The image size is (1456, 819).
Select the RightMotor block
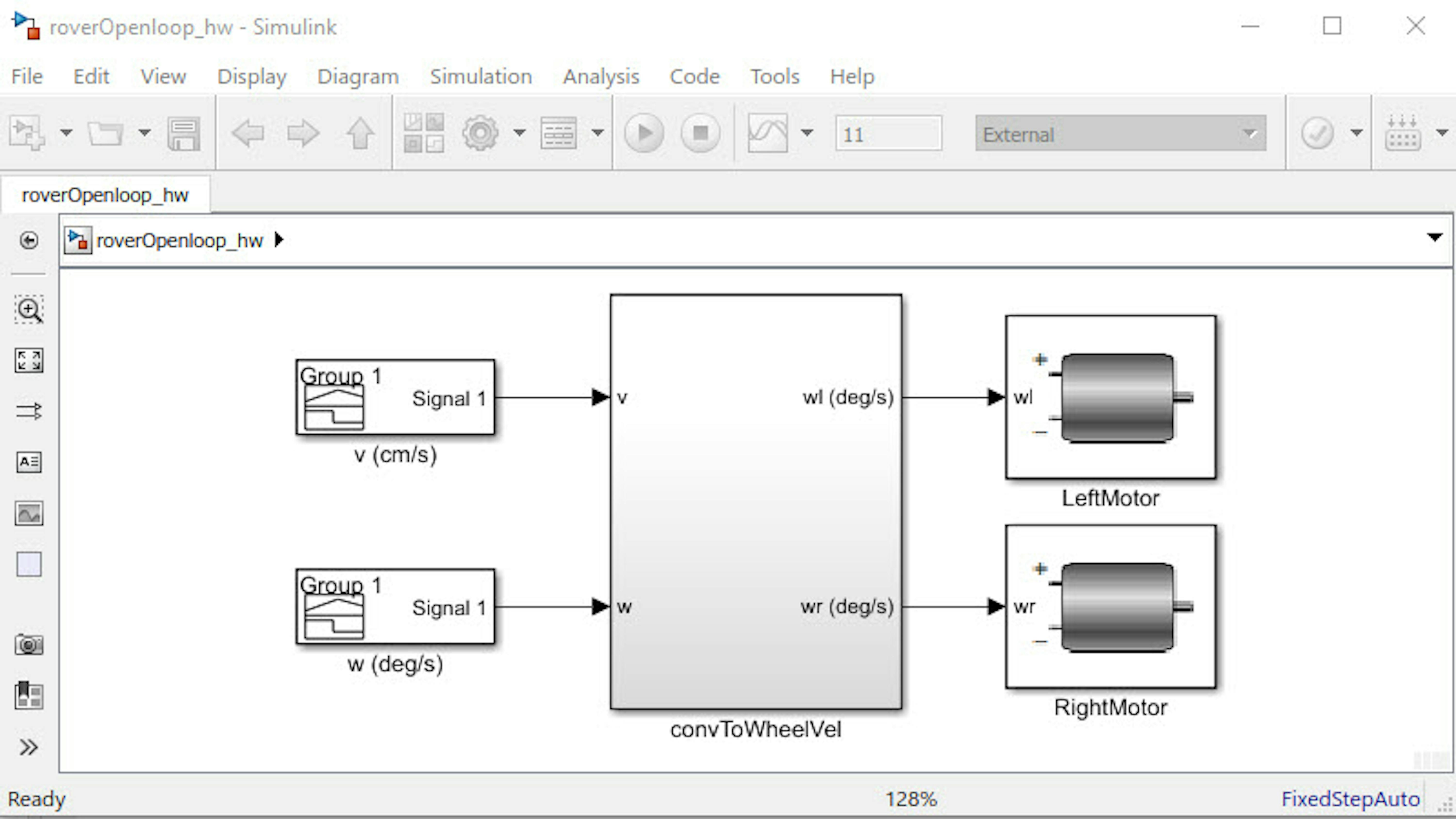click(x=1111, y=606)
